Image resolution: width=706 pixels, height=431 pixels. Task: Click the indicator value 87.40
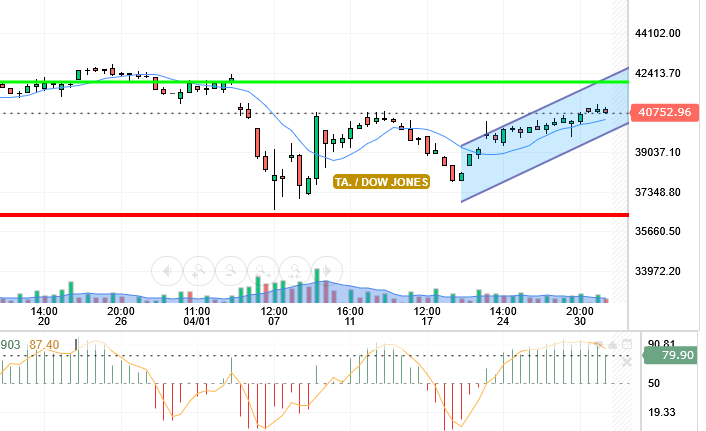[44, 345]
